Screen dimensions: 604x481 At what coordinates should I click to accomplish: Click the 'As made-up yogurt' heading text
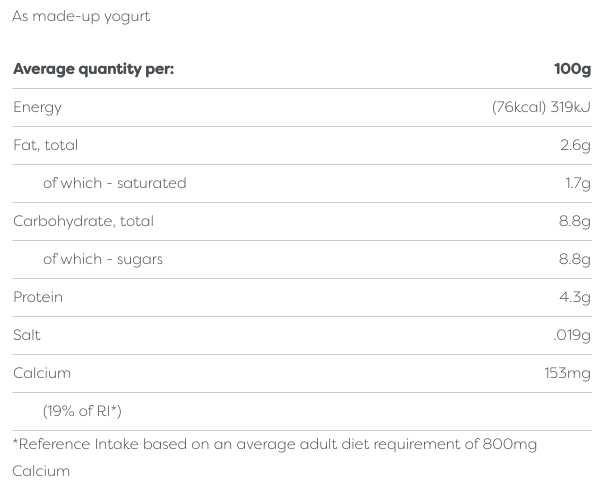click(x=81, y=16)
